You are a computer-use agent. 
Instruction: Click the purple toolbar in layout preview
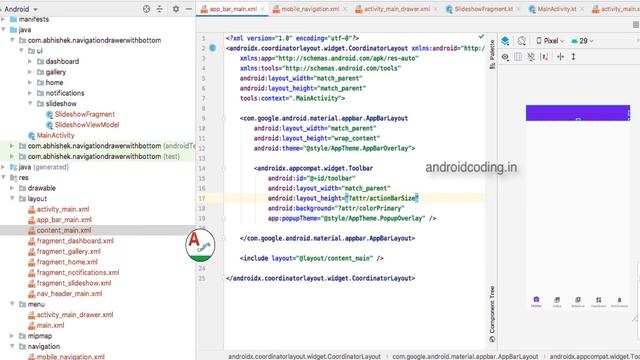click(578, 113)
